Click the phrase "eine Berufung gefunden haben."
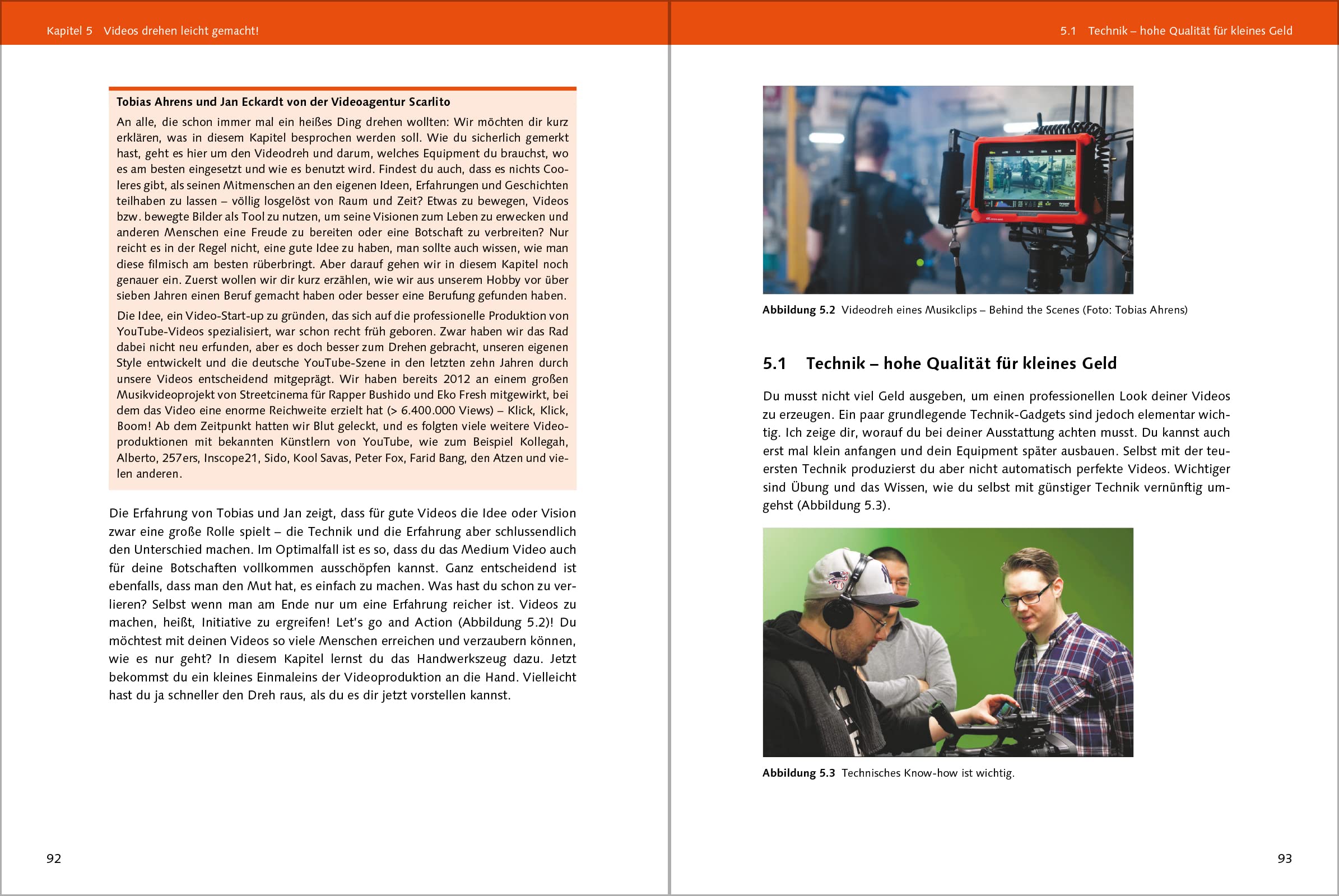Image resolution: width=1339 pixels, height=896 pixels. click(485, 296)
